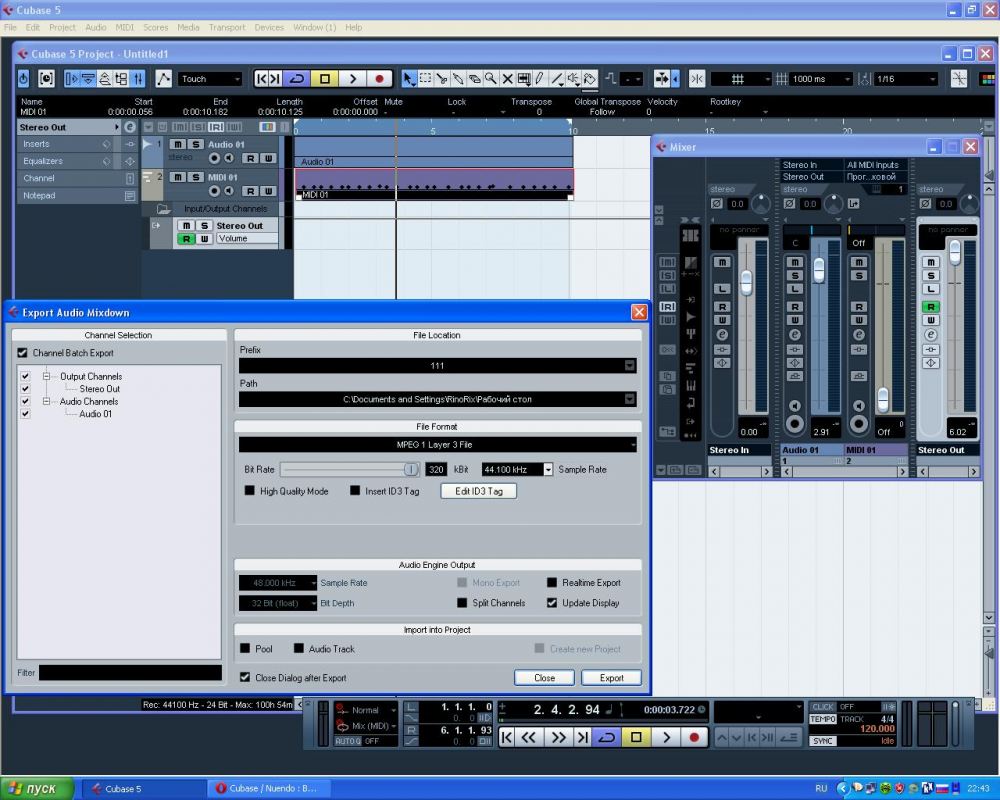
Task: Record-enable the Audio 01 track
Action: tap(214, 158)
